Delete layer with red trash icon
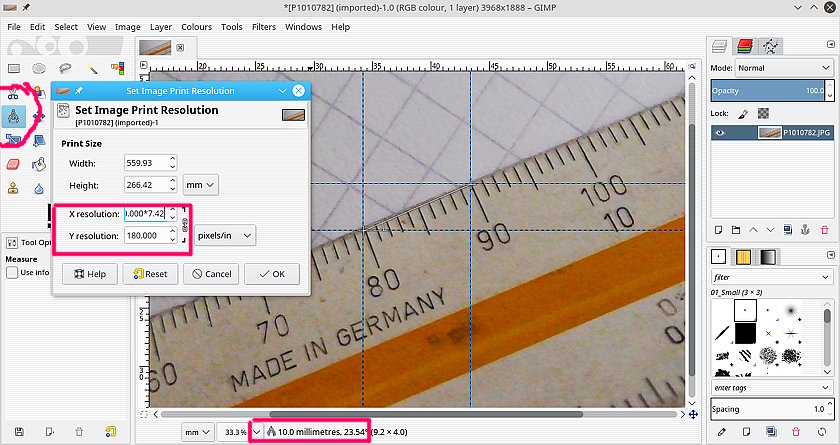 point(824,230)
